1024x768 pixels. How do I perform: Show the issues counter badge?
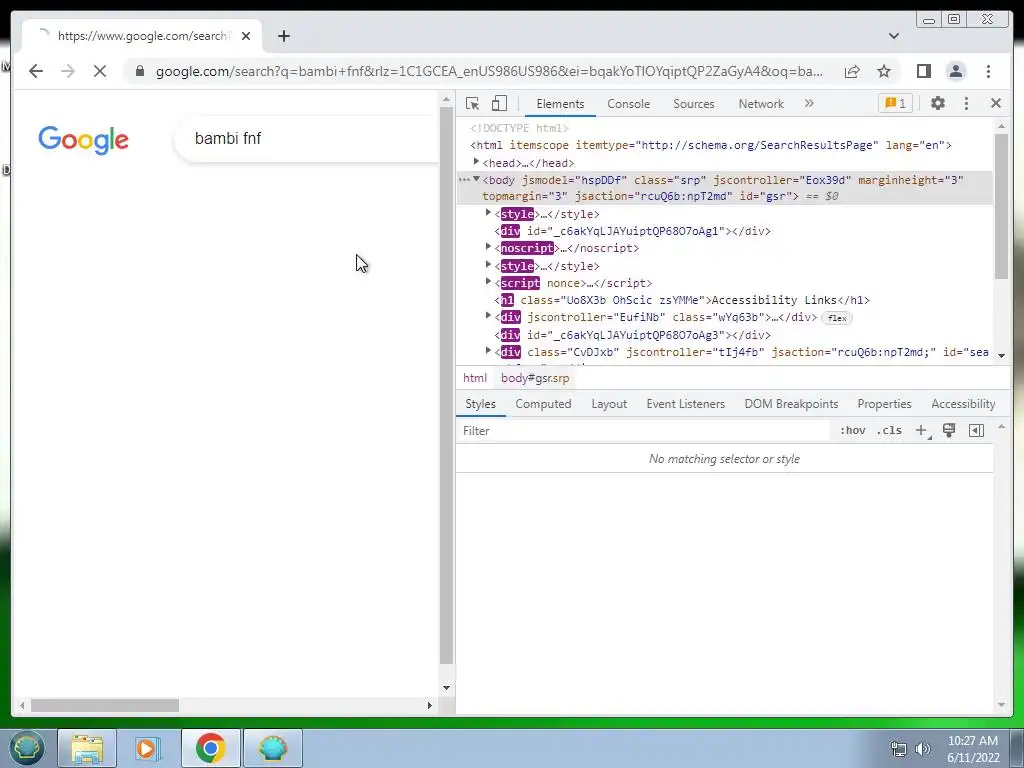click(895, 103)
